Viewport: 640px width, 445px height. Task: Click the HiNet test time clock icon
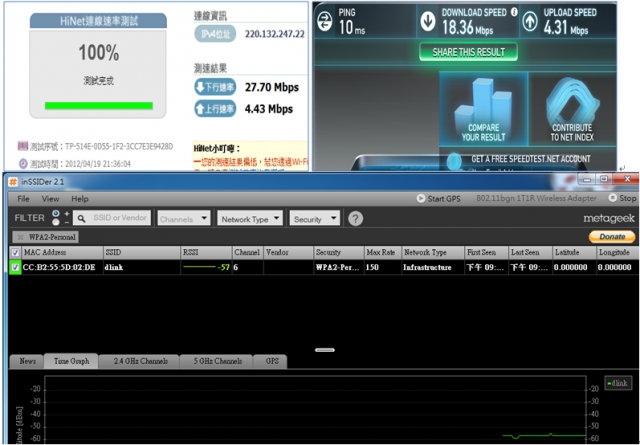[23, 164]
